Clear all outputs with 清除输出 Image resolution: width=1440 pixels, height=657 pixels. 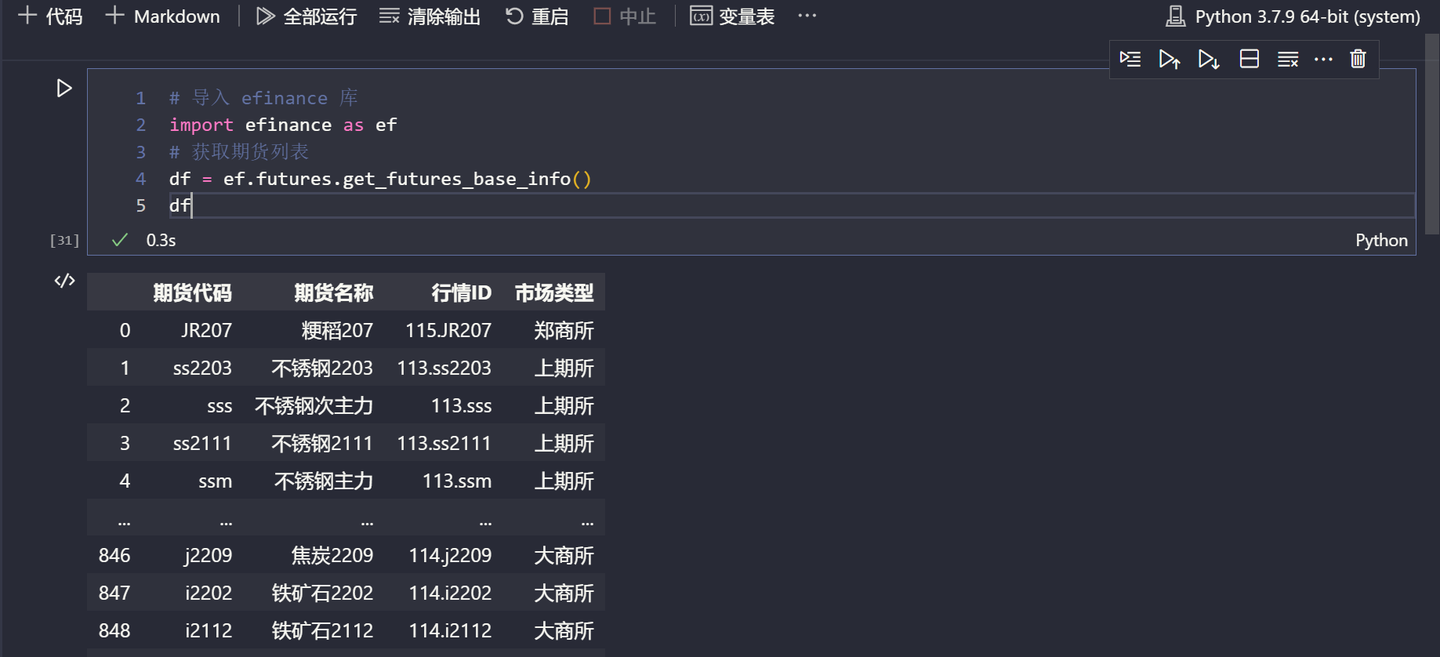(428, 15)
